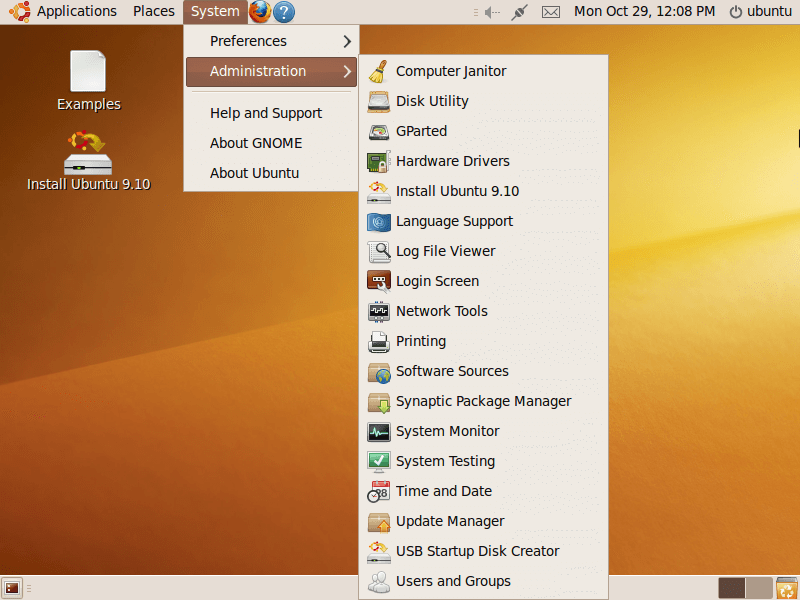The height and width of the screenshot is (600, 800).
Task: Open Log File Viewer by its label
Action: pos(445,252)
